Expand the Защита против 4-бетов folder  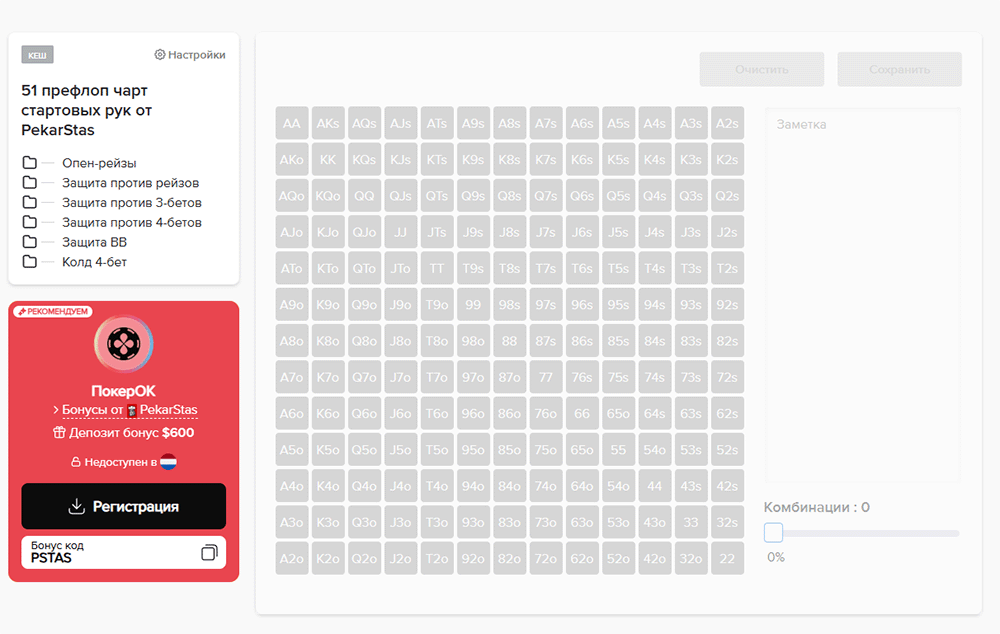pyautogui.click(x=131, y=222)
